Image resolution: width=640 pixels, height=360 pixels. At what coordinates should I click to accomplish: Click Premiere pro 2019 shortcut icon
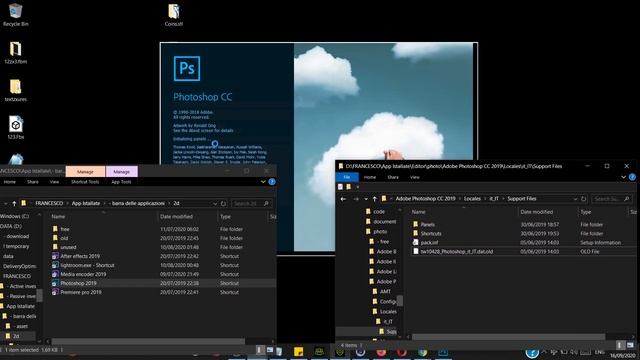tap(55, 292)
